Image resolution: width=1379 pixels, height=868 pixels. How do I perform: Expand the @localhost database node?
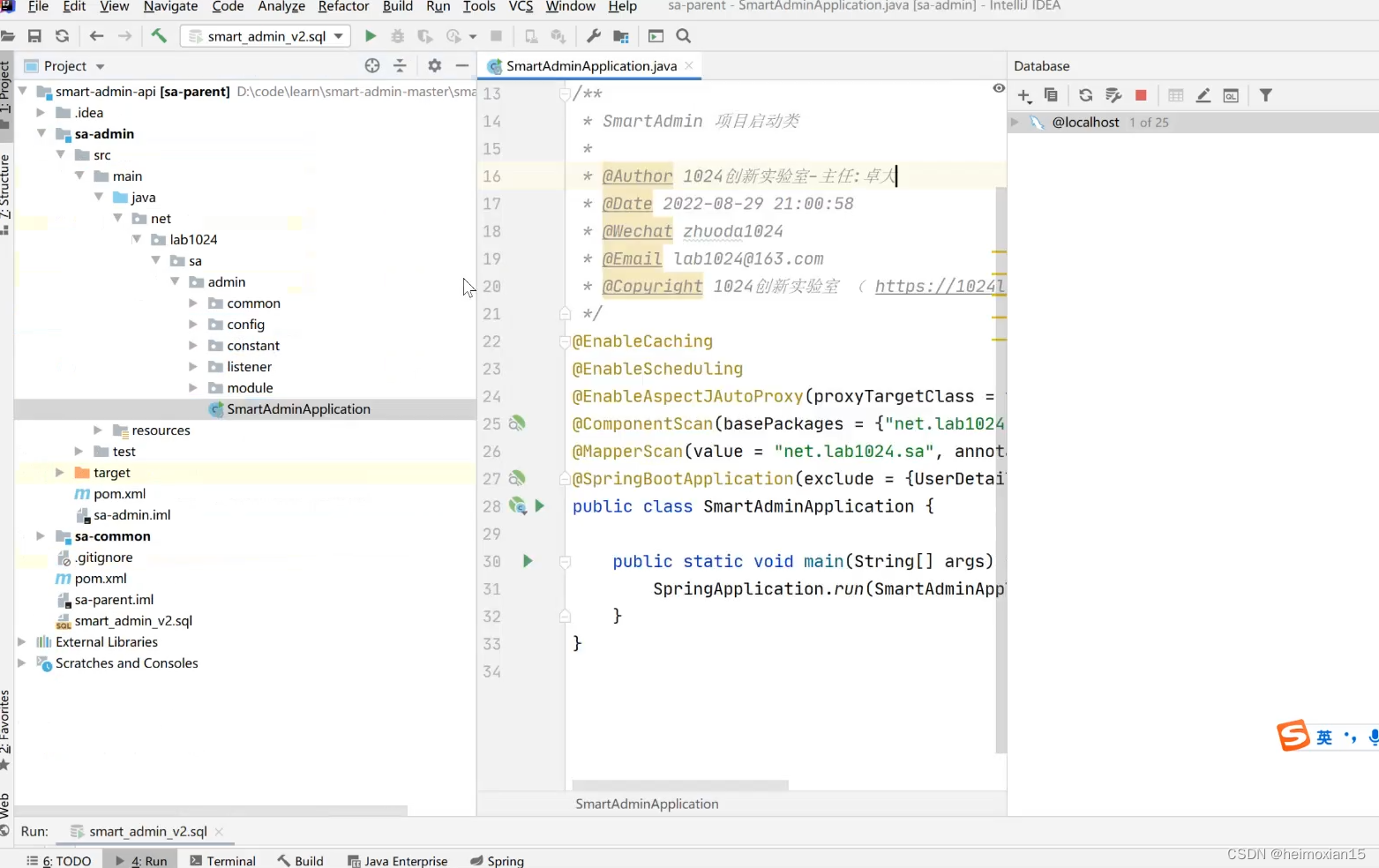pos(1015,123)
